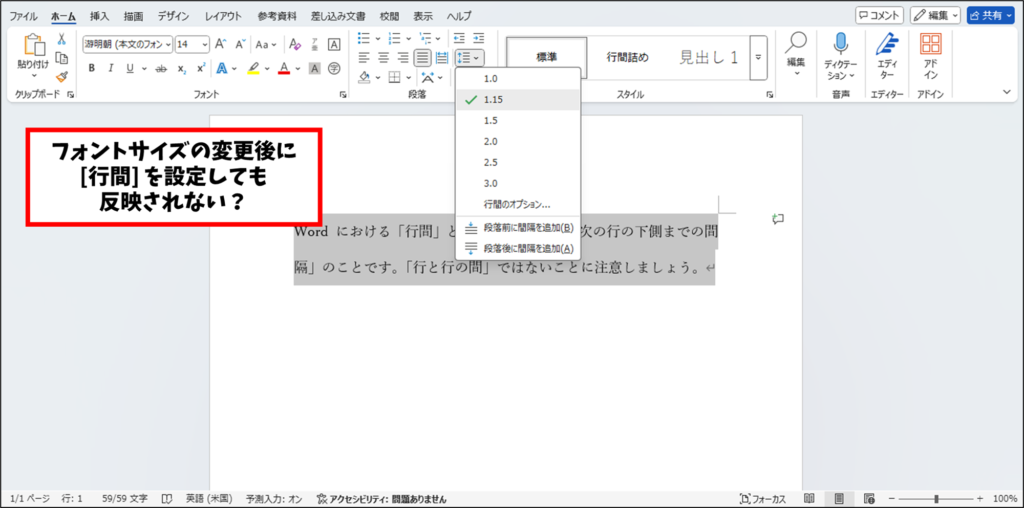This screenshot has width=1024, height=508.
Task: Expand the styles gallery
Action: [759, 58]
